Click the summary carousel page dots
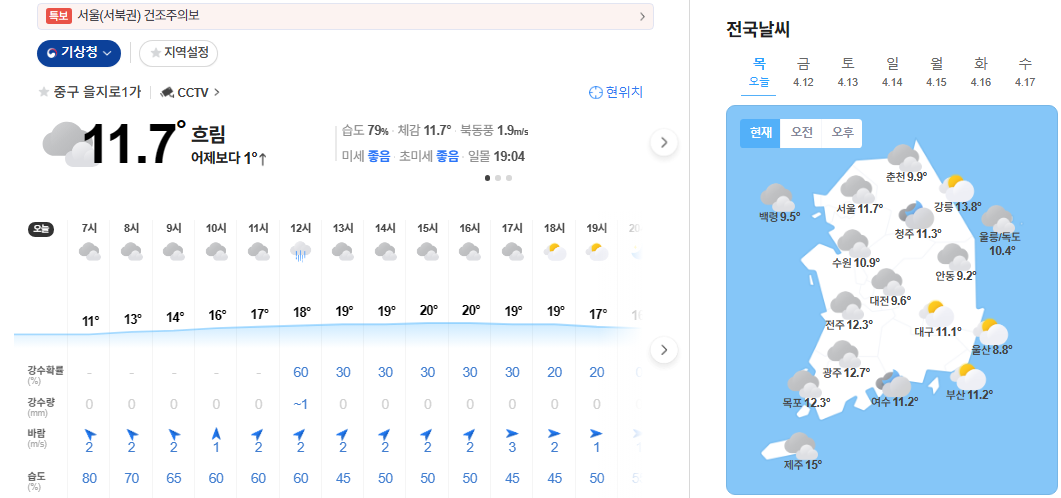The width and height of the screenshot is (1061, 498). [498, 178]
